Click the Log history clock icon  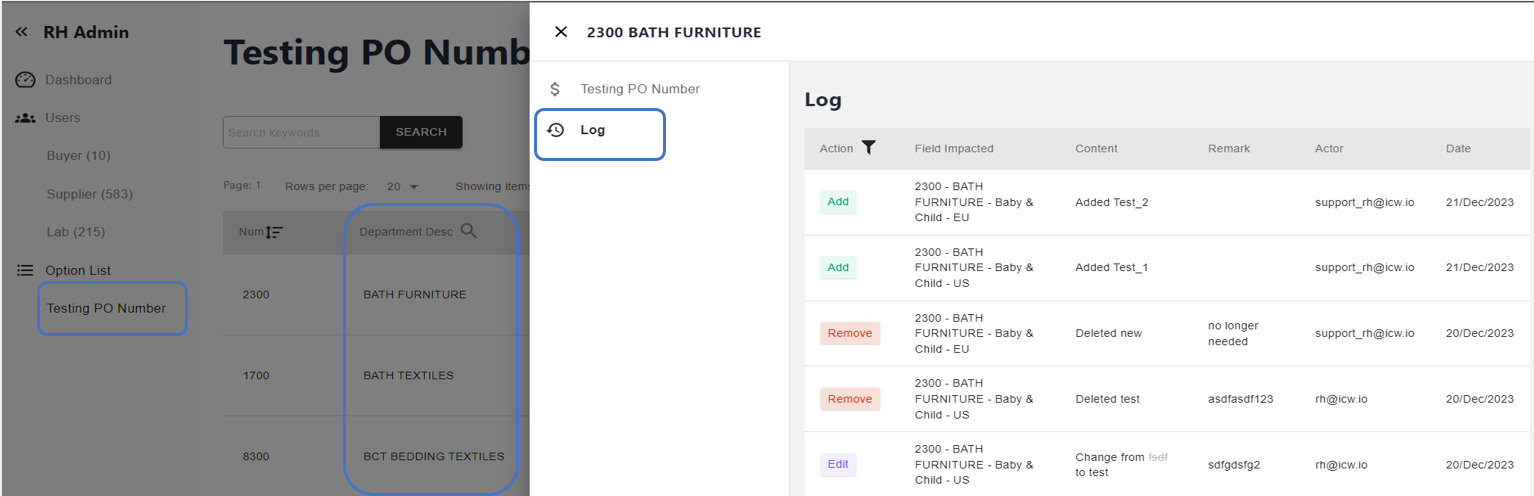(556, 130)
